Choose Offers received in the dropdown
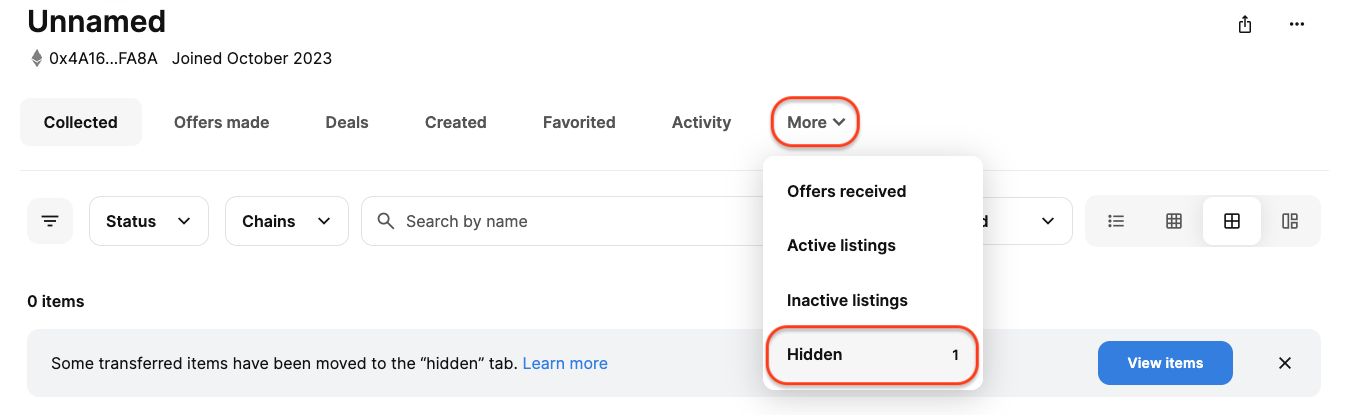Screen dimensions: 1350x415 873,191
